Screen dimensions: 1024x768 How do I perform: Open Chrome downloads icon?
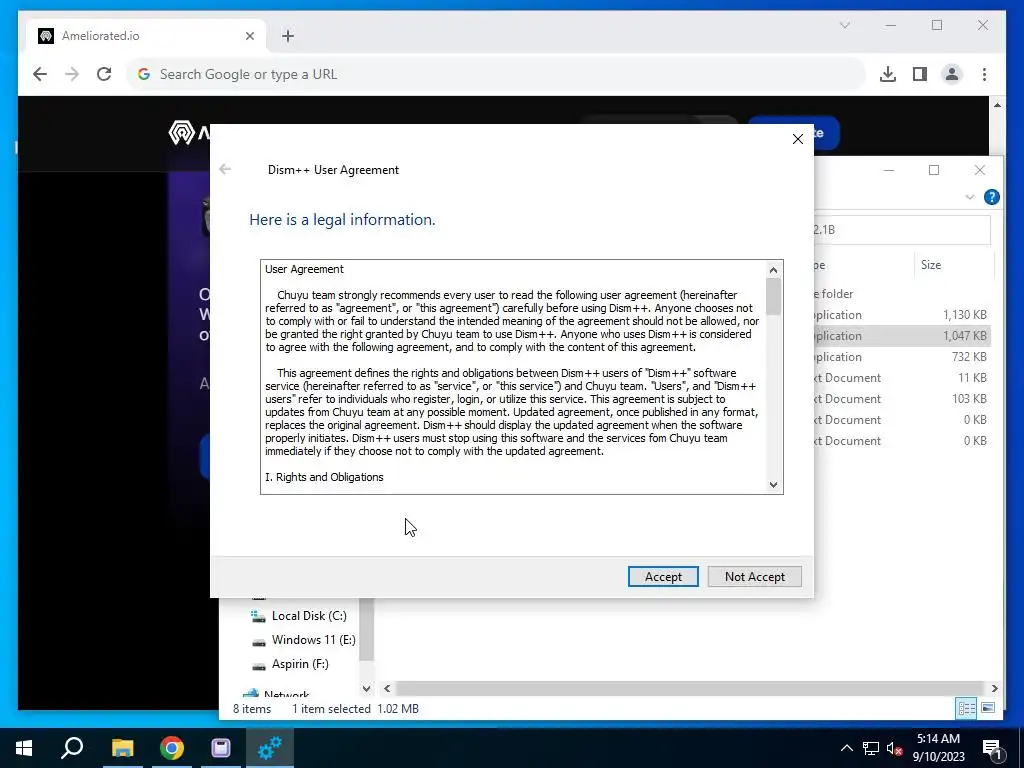(x=888, y=74)
